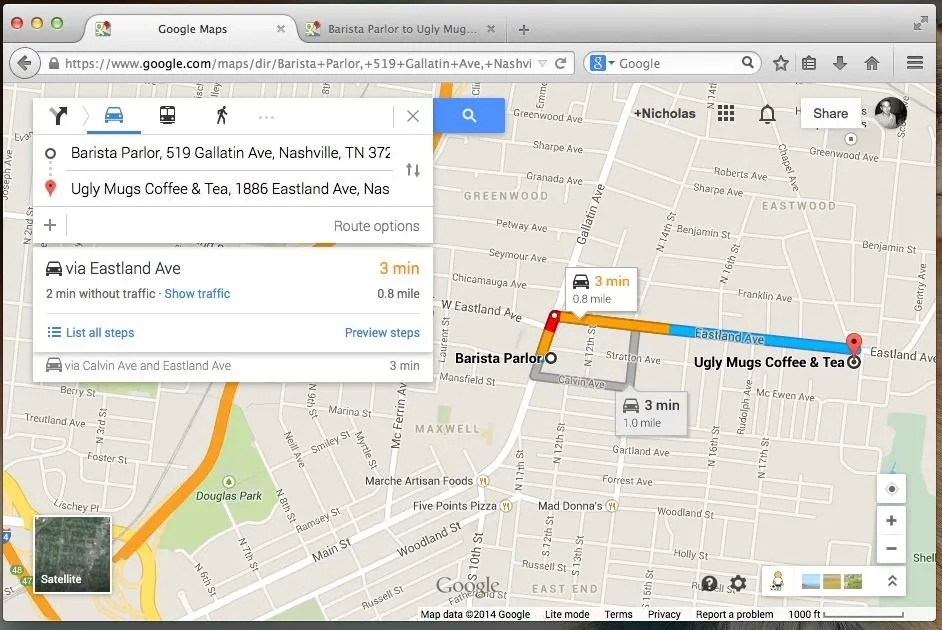Switch to the Google Maps tab

coord(192,29)
